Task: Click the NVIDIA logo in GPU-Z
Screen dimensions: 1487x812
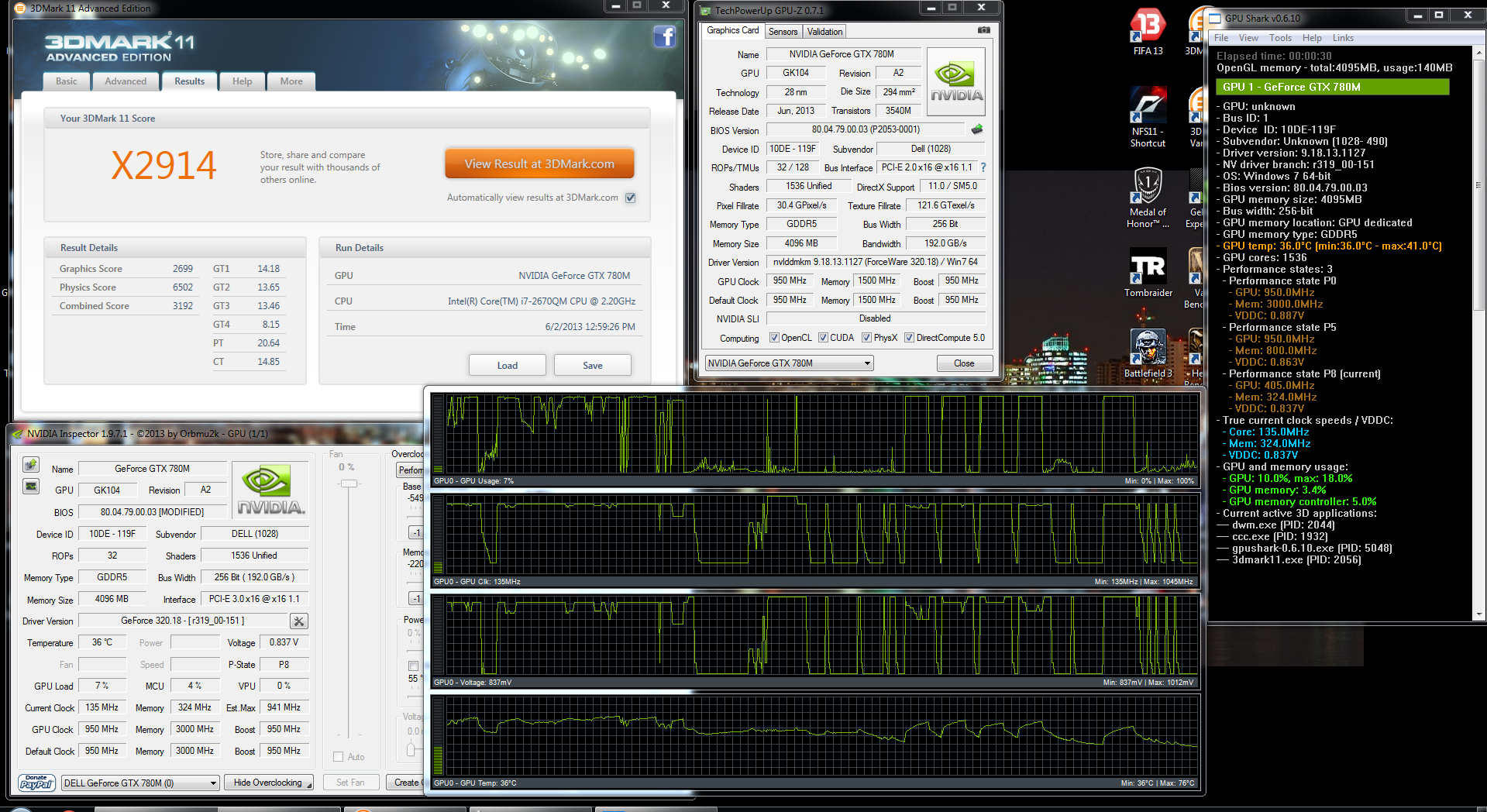Action: click(x=956, y=82)
